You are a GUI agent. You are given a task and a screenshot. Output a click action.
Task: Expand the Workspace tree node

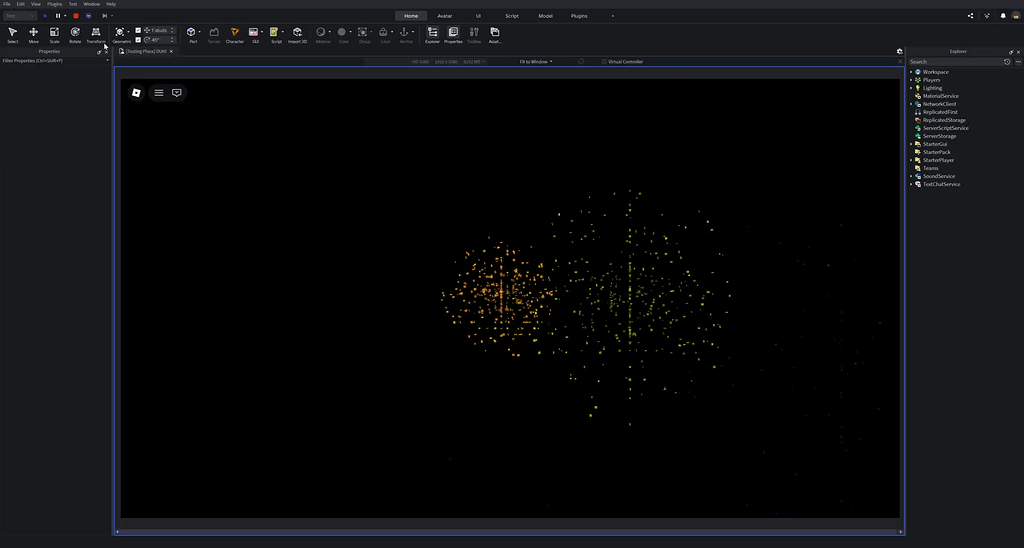point(911,72)
